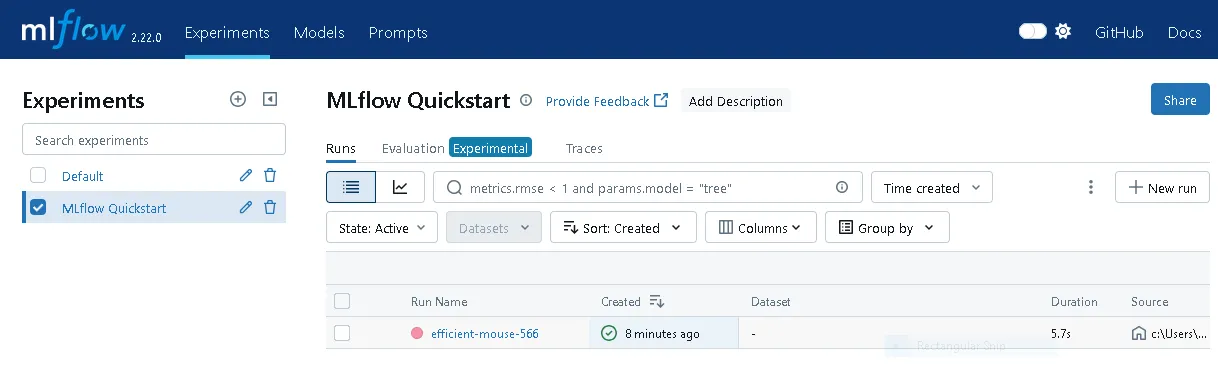The width and height of the screenshot is (1218, 369).
Task: Open the Default experiment in the list
Action: click(83, 176)
